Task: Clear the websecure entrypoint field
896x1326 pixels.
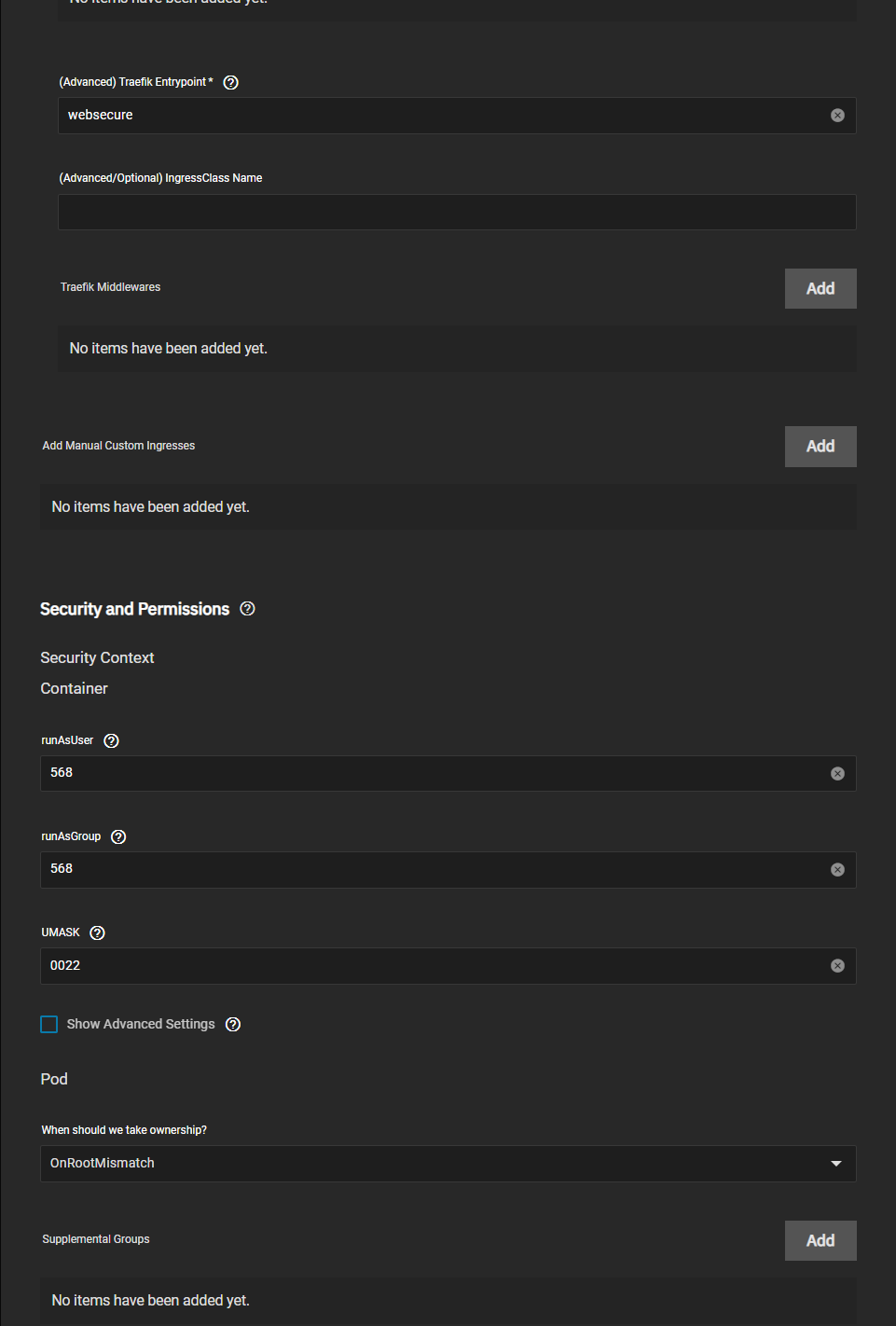Action: (836, 115)
